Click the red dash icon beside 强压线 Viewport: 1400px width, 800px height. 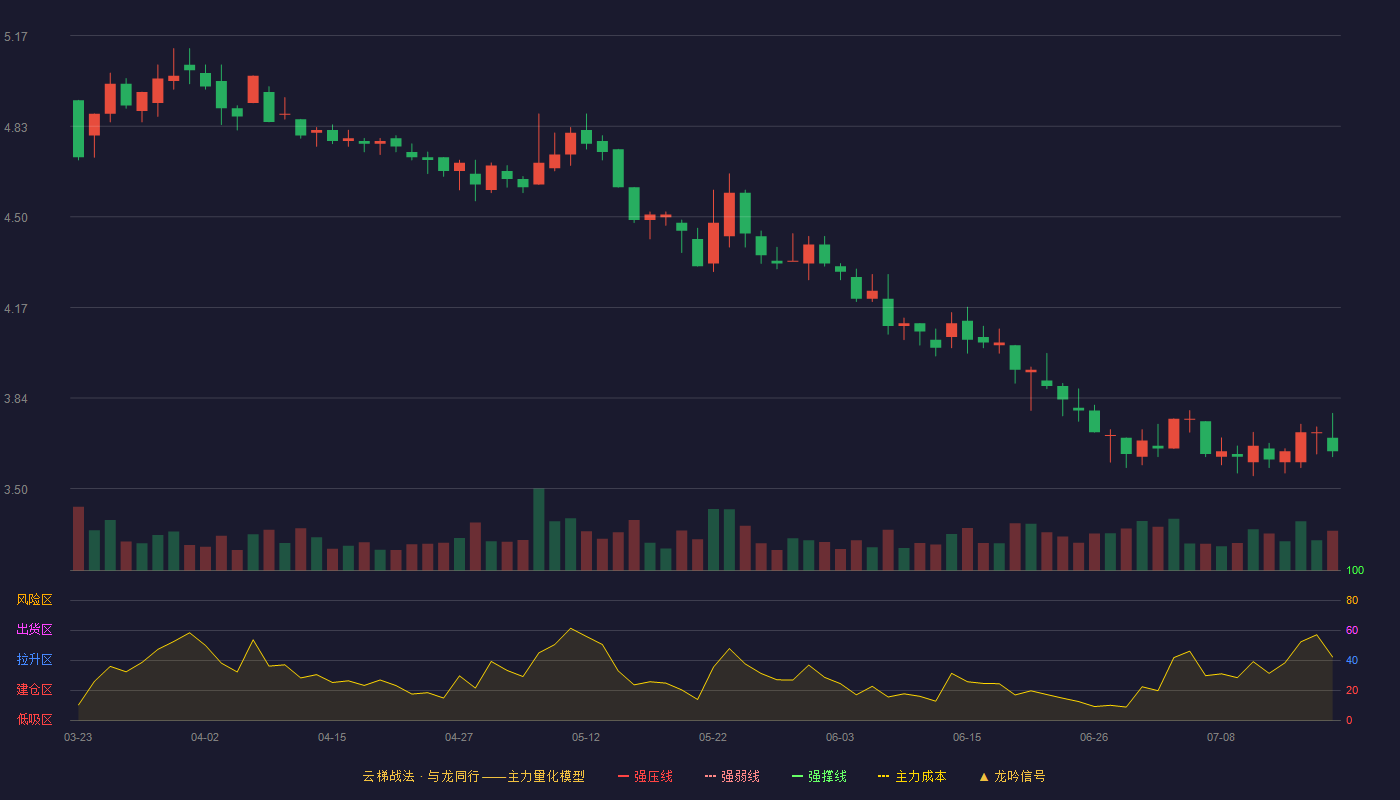point(624,776)
